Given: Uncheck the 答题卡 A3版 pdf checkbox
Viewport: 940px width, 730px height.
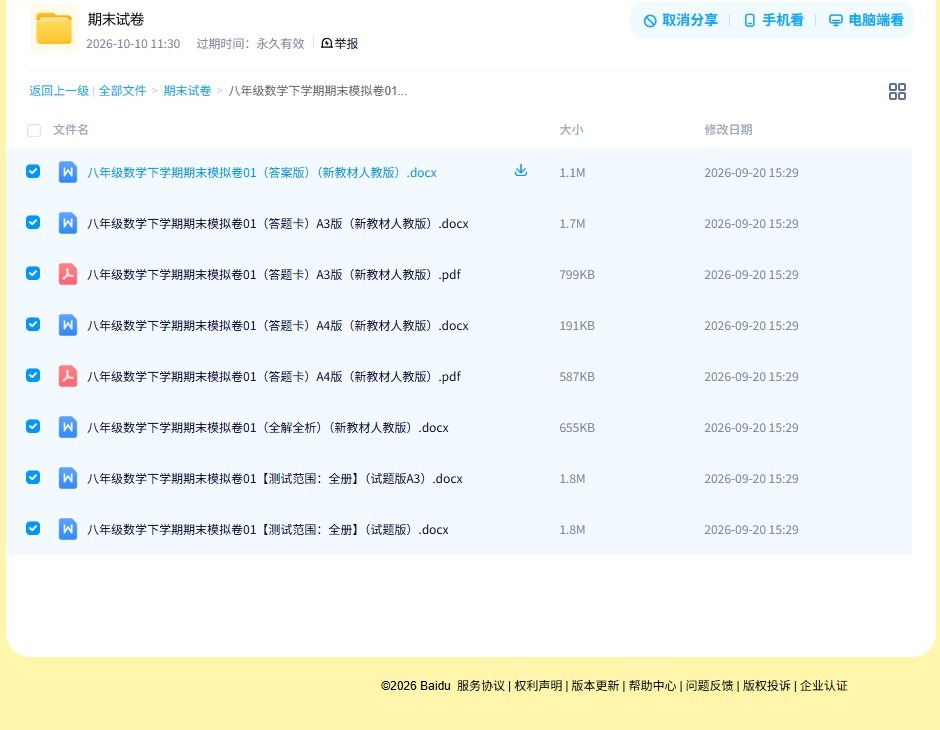Looking at the screenshot, I should point(33,273).
